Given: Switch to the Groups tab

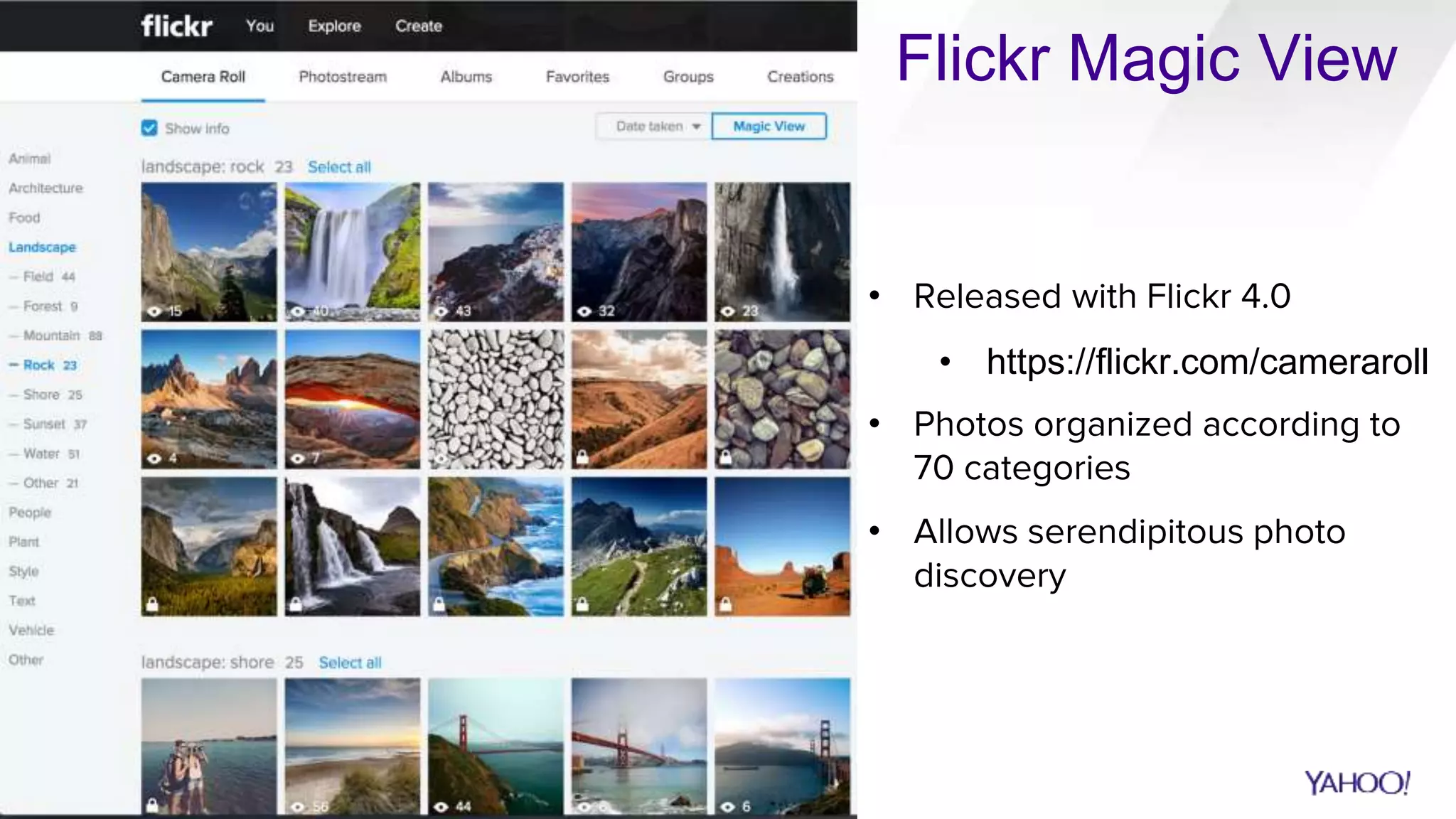Looking at the screenshot, I should click(x=688, y=77).
